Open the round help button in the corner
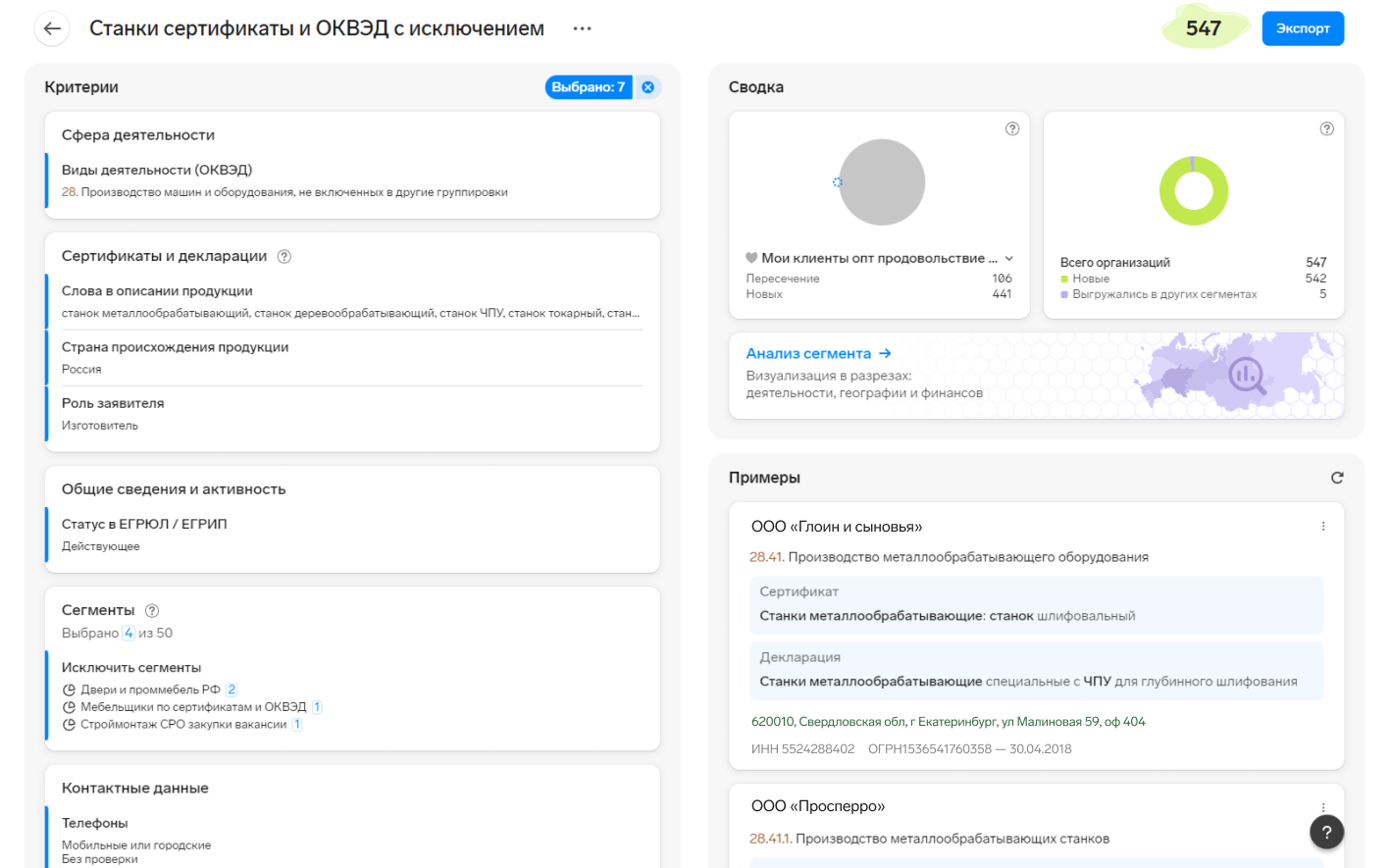 [1326, 832]
